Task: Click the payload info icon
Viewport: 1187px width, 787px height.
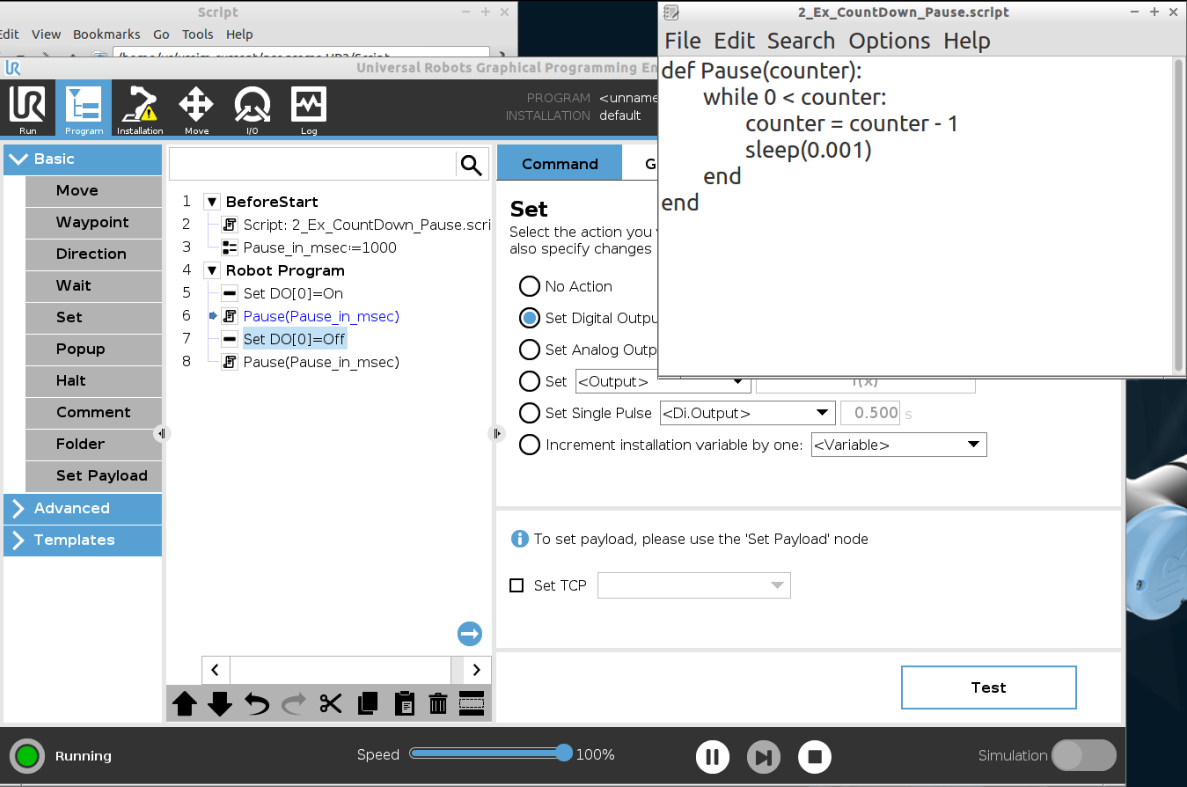Action: click(x=519, y=539)
